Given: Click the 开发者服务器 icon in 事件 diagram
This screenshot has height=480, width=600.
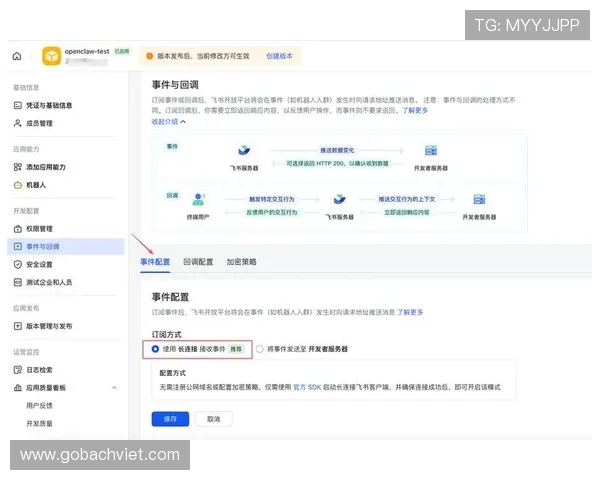Looking at the screenshot, I should [x=431, y=150].
